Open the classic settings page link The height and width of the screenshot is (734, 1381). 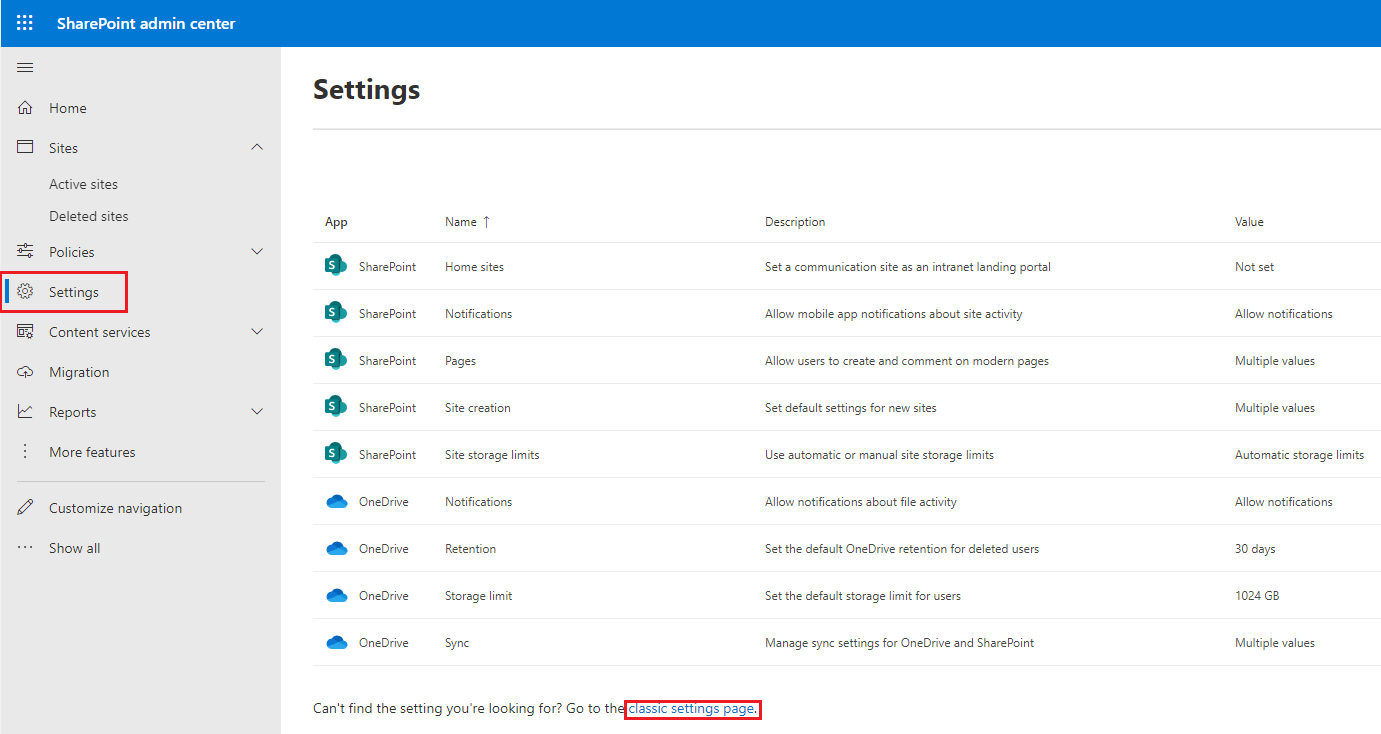691,709
